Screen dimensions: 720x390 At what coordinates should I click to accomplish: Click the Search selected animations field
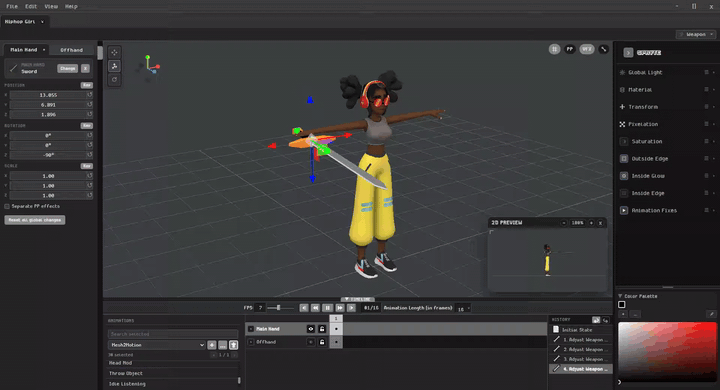tap(173, 334)
